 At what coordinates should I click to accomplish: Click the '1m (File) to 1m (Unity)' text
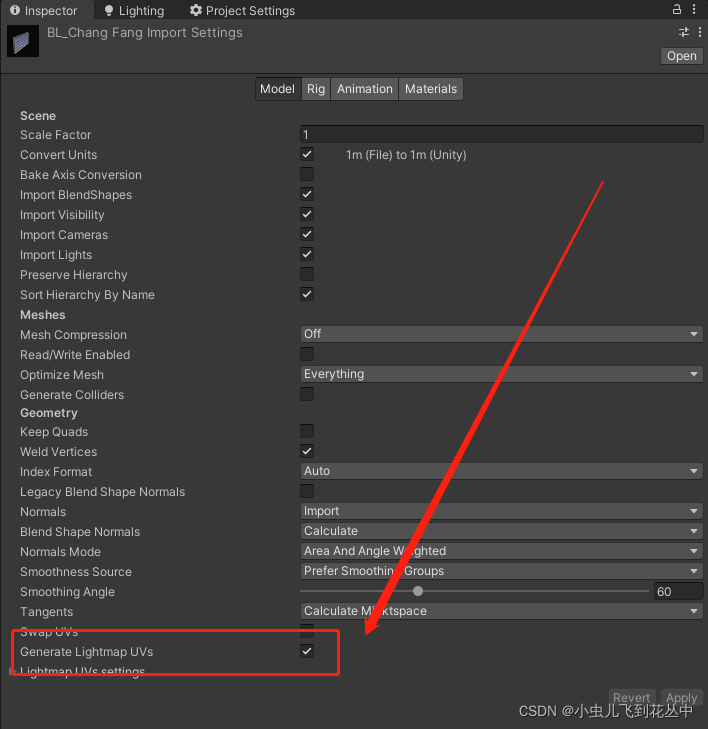406,155
